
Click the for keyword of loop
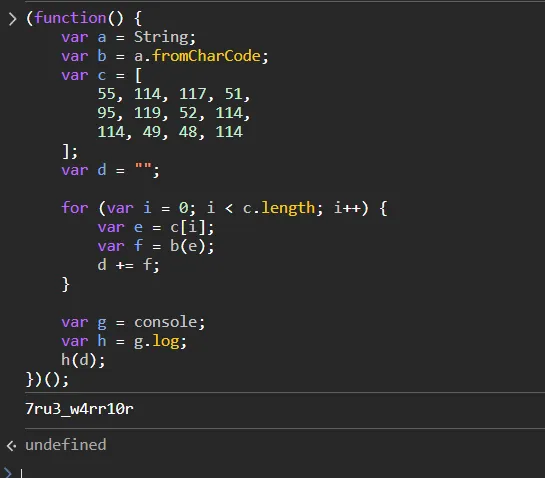click(75, 208)
